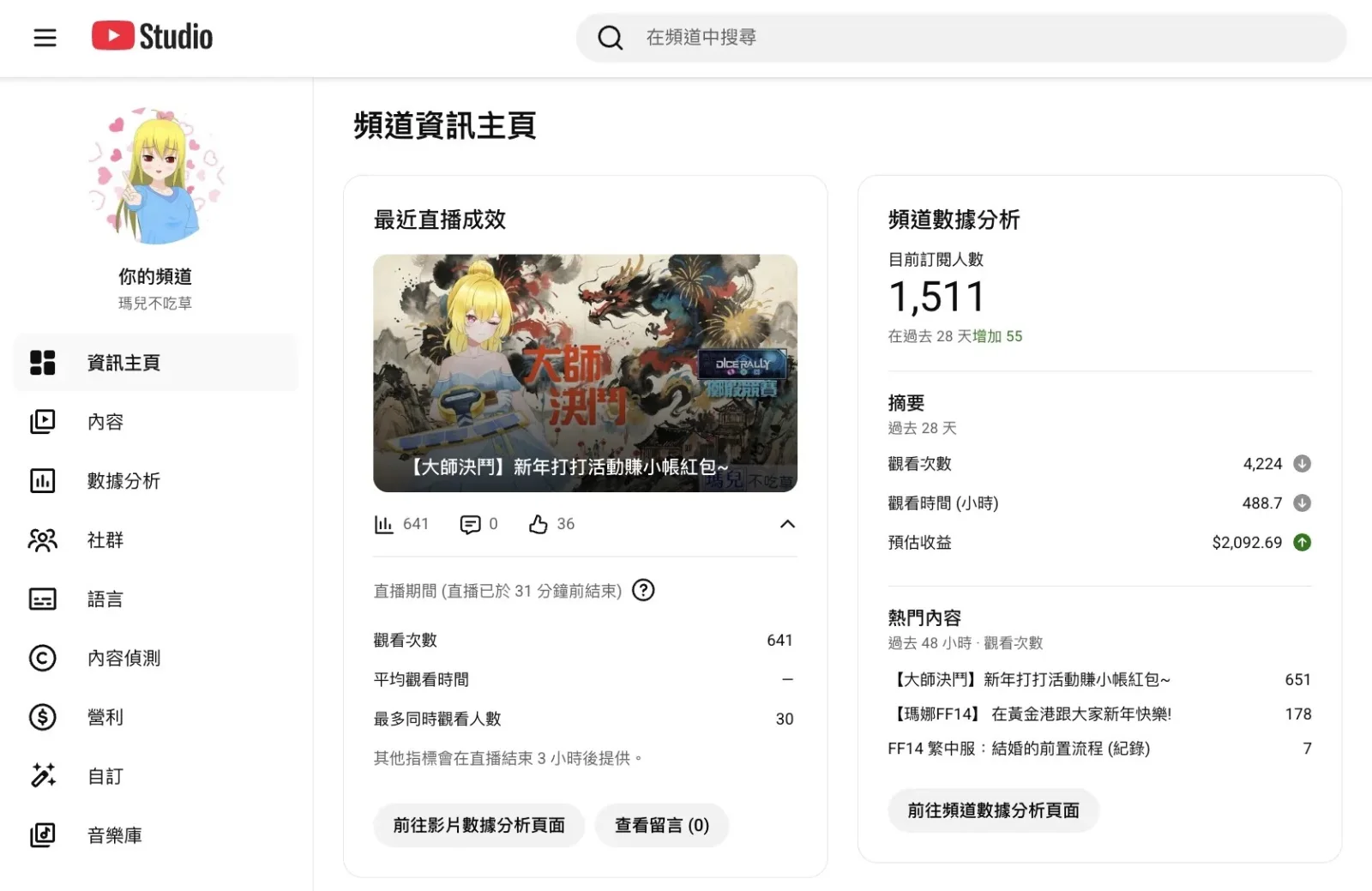Screen dimensions: 1372x891
Task: Click the 平均觀看時間 row label
Action: 421,680
